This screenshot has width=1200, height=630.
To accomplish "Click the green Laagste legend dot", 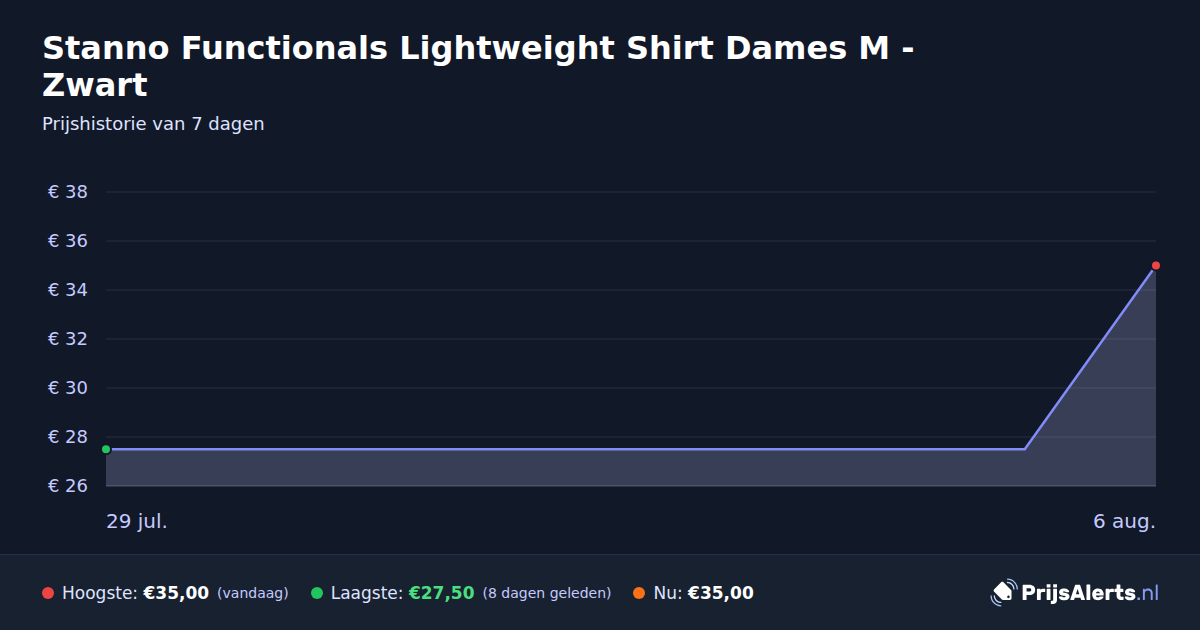I will tap(317, 593).
